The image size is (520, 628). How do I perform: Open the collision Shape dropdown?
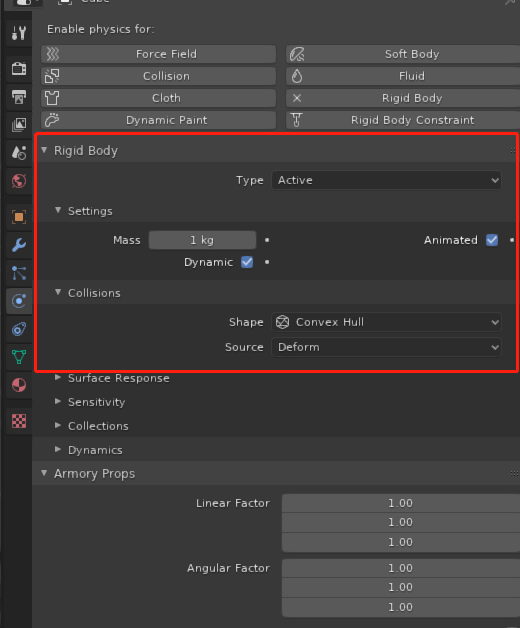[387, 322]
